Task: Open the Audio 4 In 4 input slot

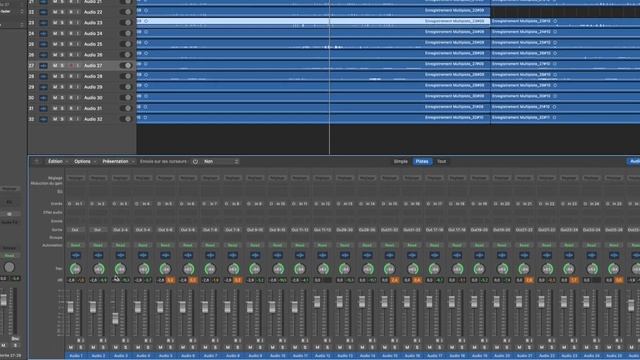Action: click(145, 204)
